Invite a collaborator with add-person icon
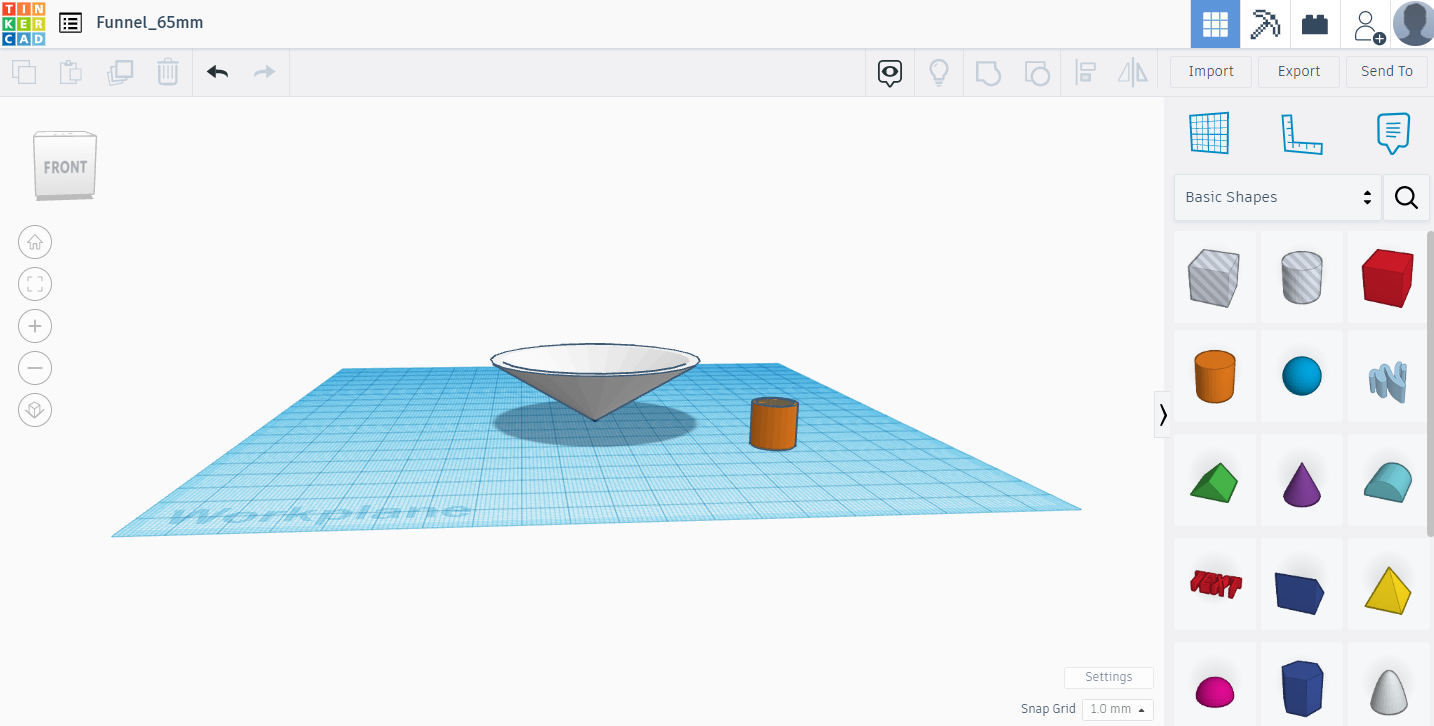This screenshot has width=1434, height=726. [1367, 24]
